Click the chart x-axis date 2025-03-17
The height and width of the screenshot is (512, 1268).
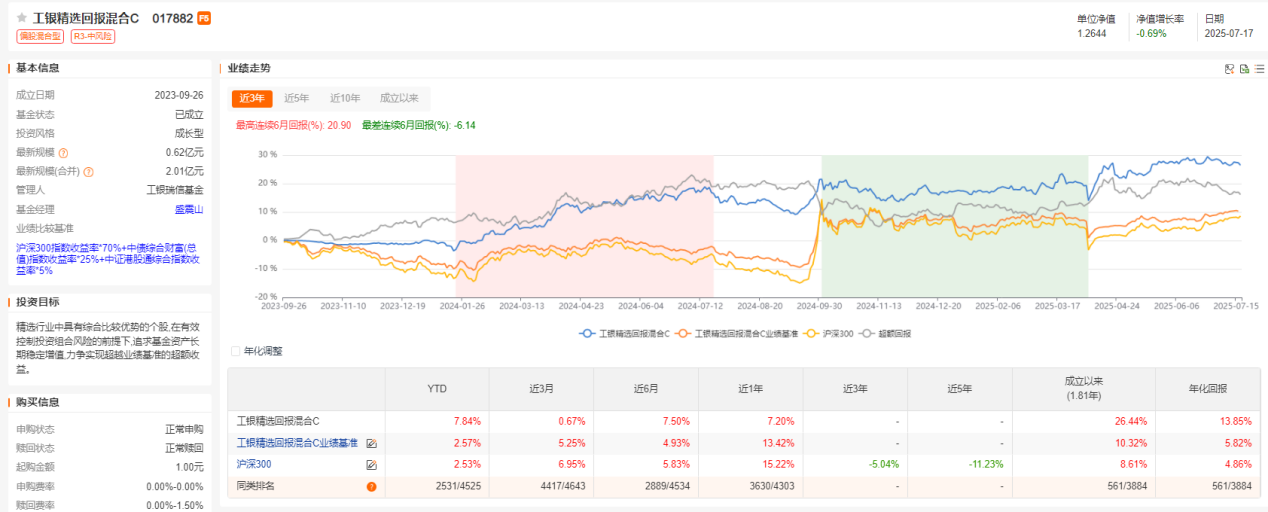[1057, 306]
